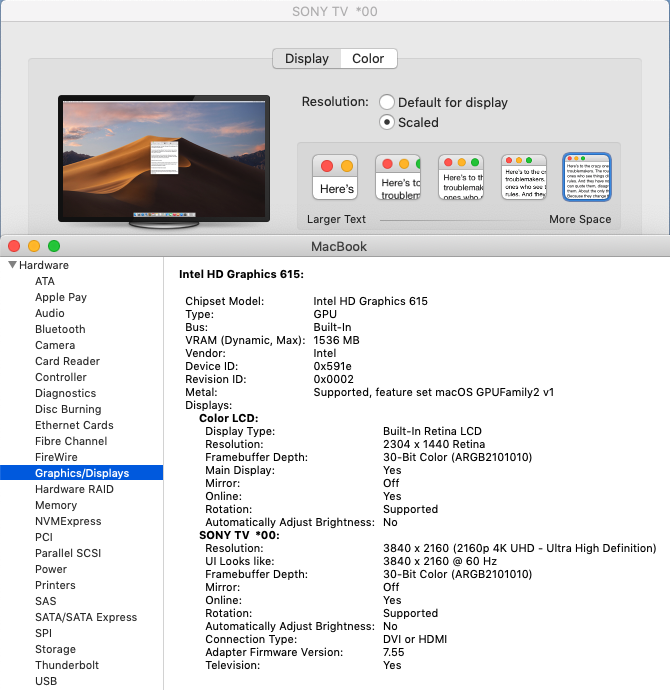The width and height of the screenshot is (670, 690).
Task: Open the NVMExpress entry
Action: pyautogui.click(x=68, y=521)
